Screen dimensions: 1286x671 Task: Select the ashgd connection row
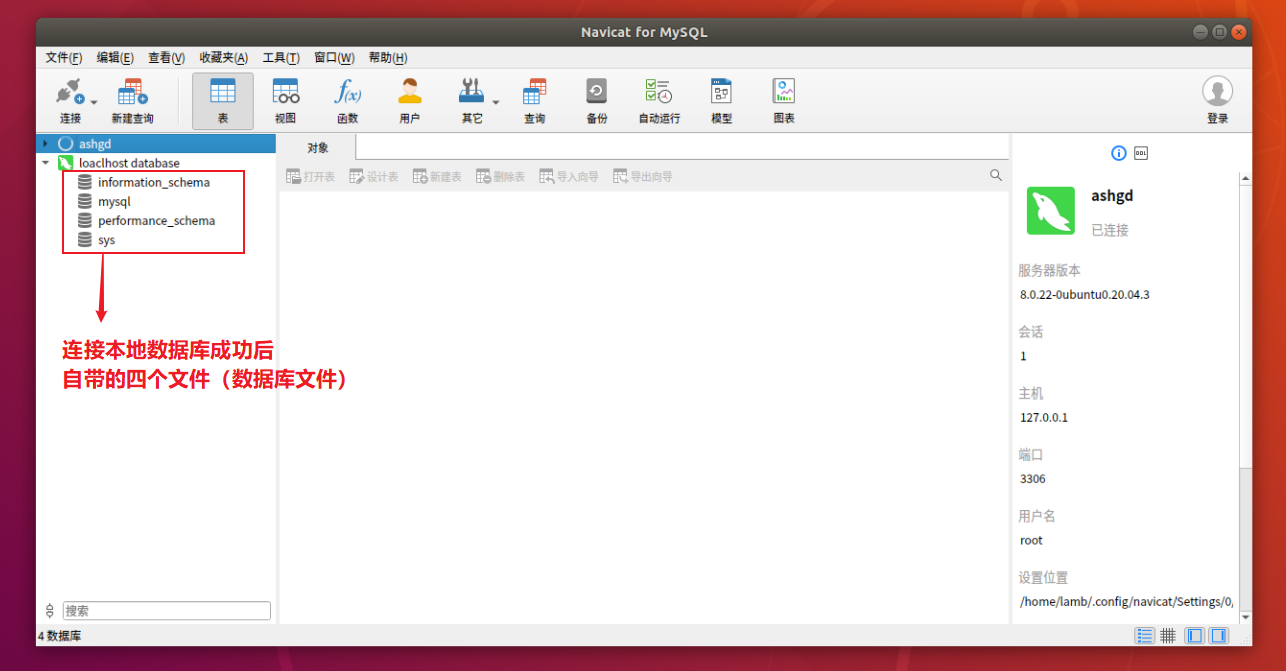(156, 144)
